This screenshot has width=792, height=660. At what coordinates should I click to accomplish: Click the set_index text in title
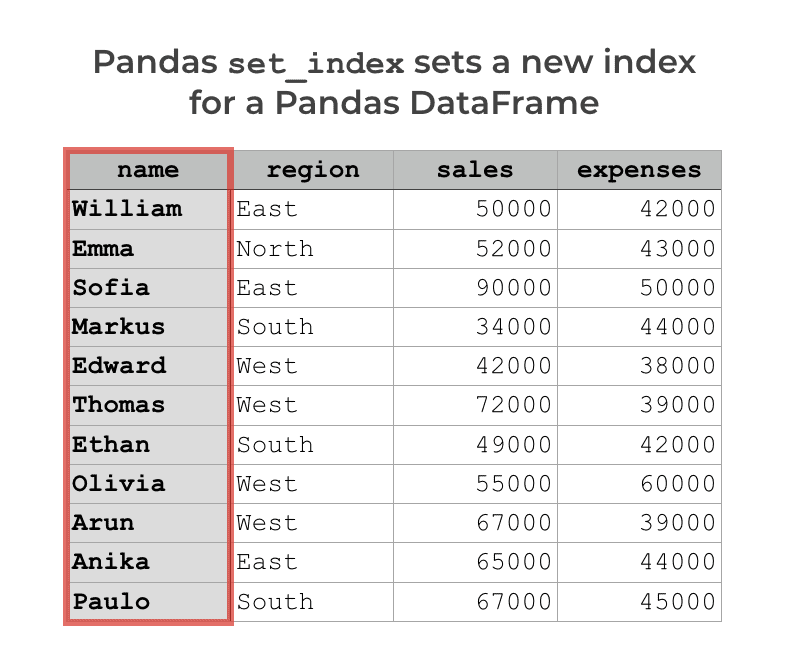[316, 65]
